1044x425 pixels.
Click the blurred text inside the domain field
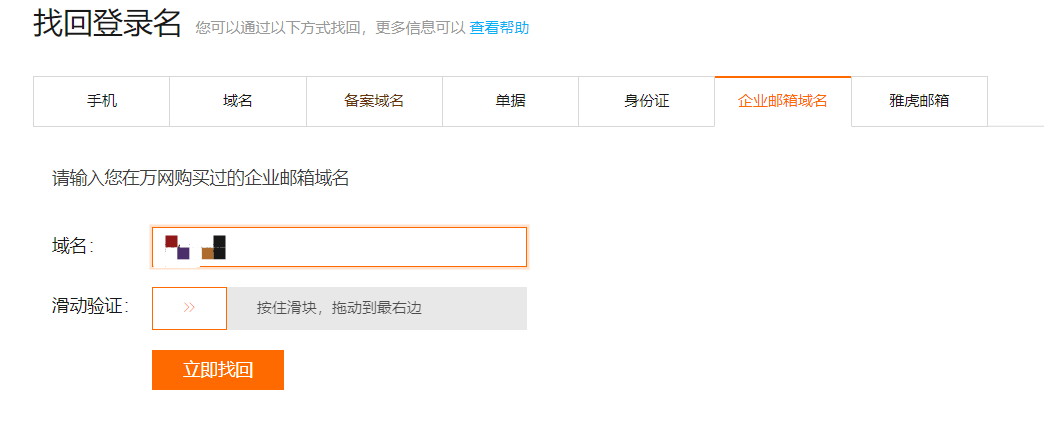point(196,247)
